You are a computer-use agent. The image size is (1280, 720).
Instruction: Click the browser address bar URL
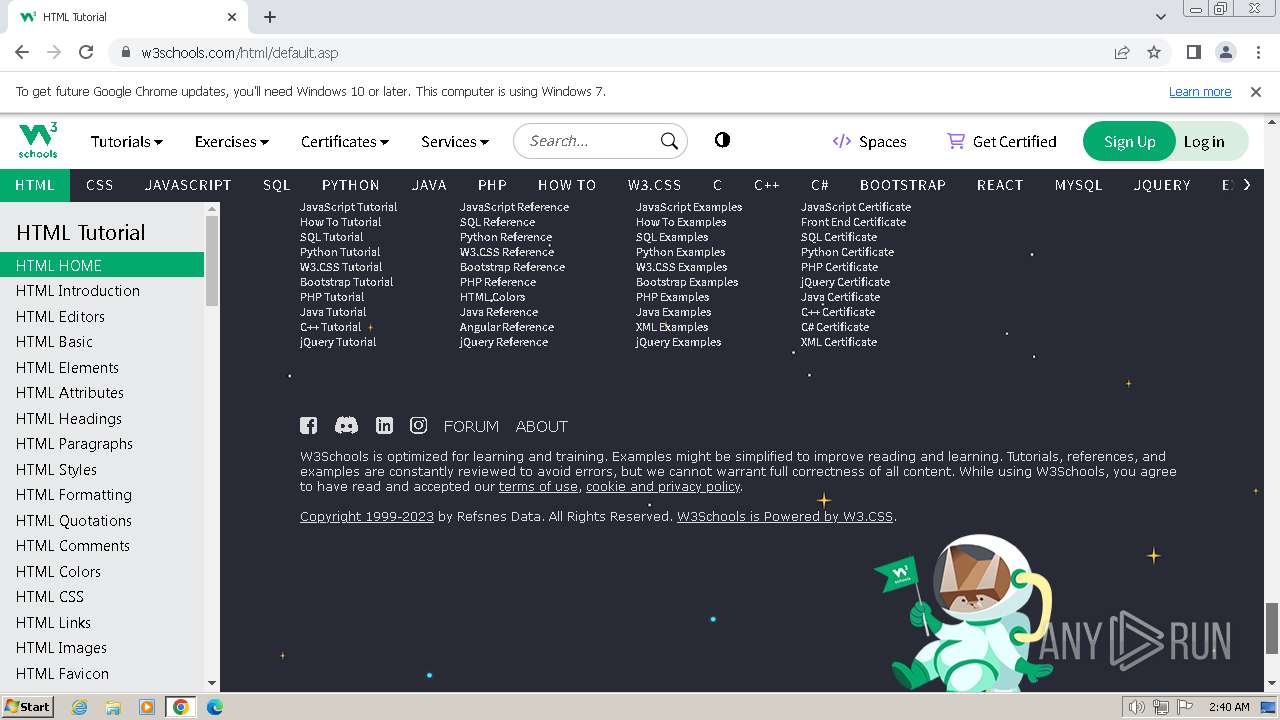pyautogui.click(x=240, y=52)
